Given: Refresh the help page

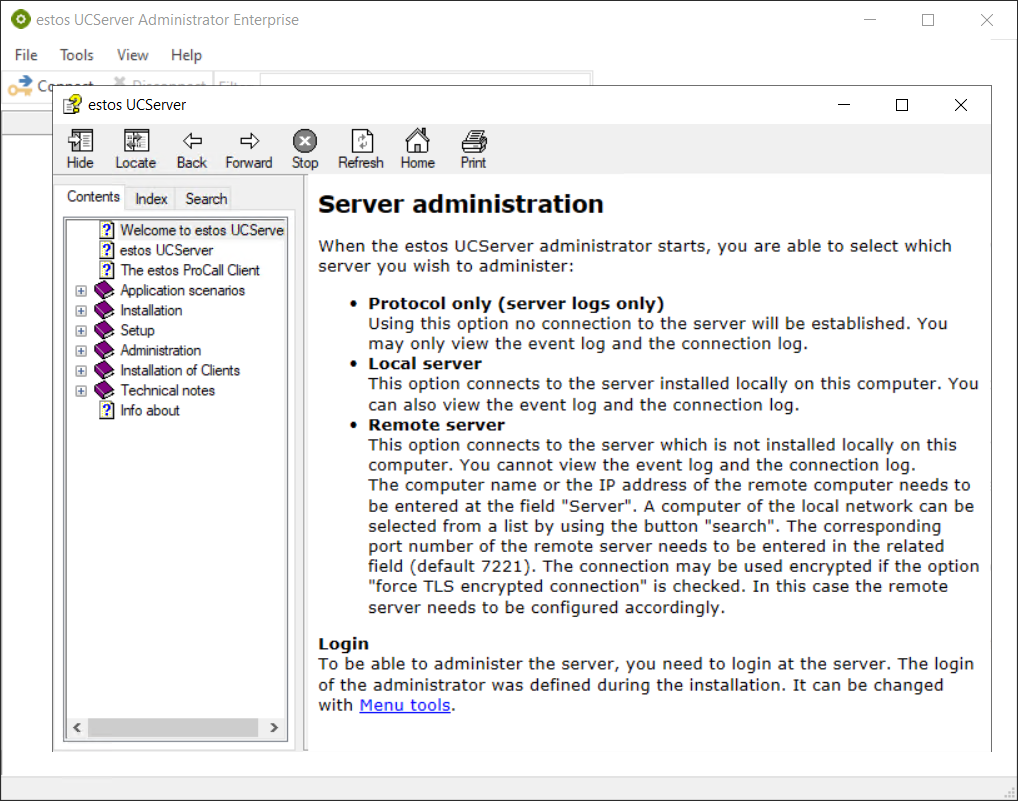Looking at the screenshot, I should [x=361, y=149].
